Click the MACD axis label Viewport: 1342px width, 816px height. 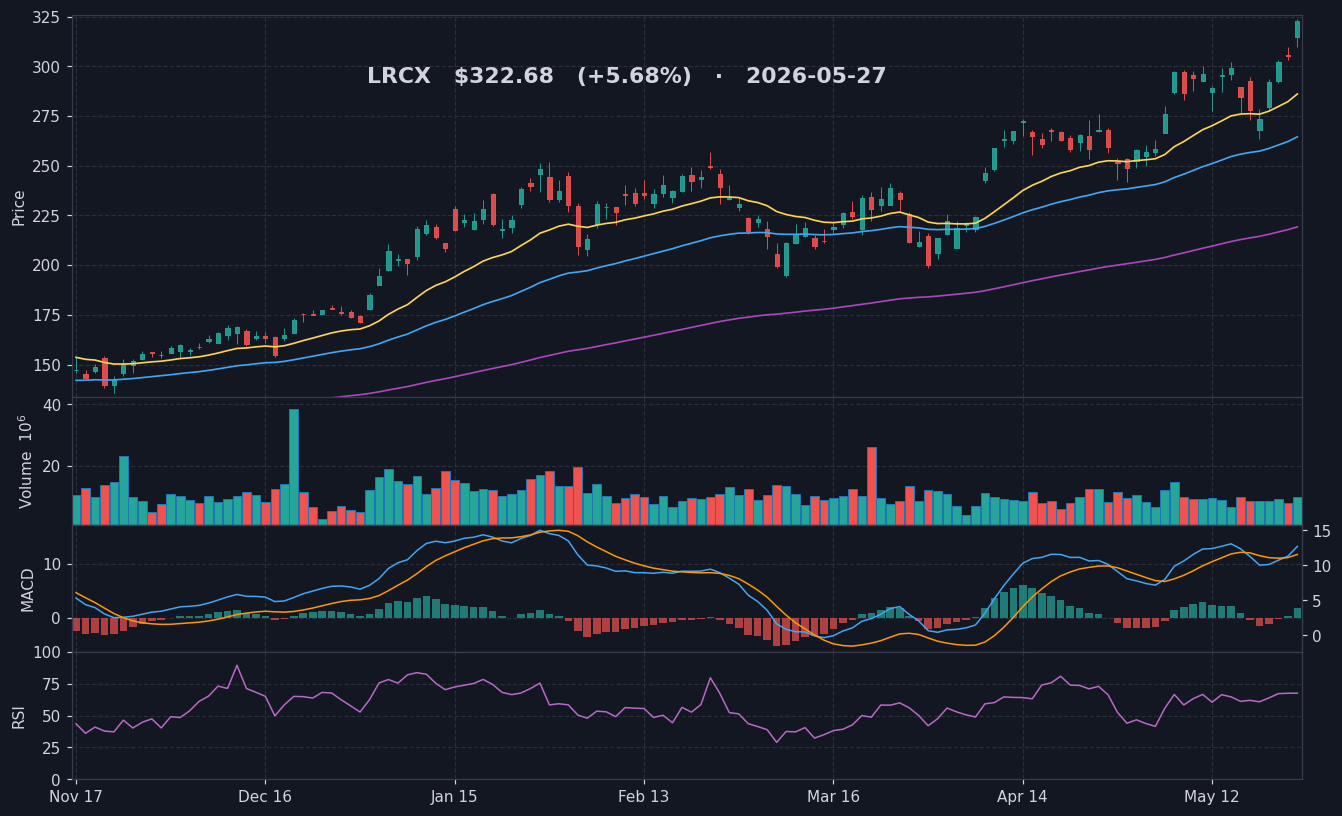click(x=28, y=589)
